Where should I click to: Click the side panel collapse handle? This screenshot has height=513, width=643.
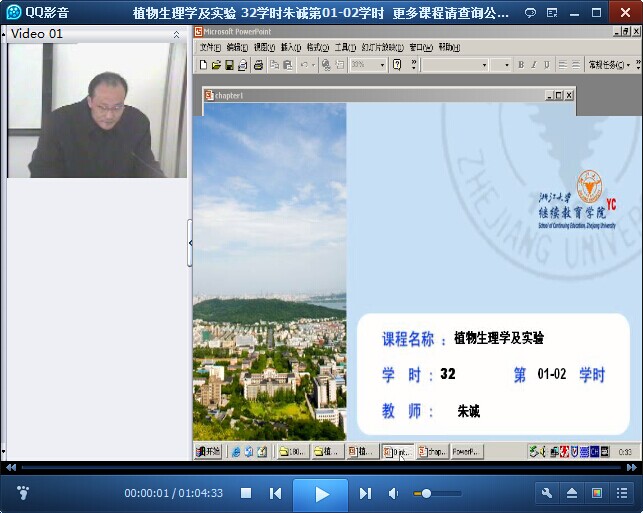pyautogui.click(x=190, y=243)
